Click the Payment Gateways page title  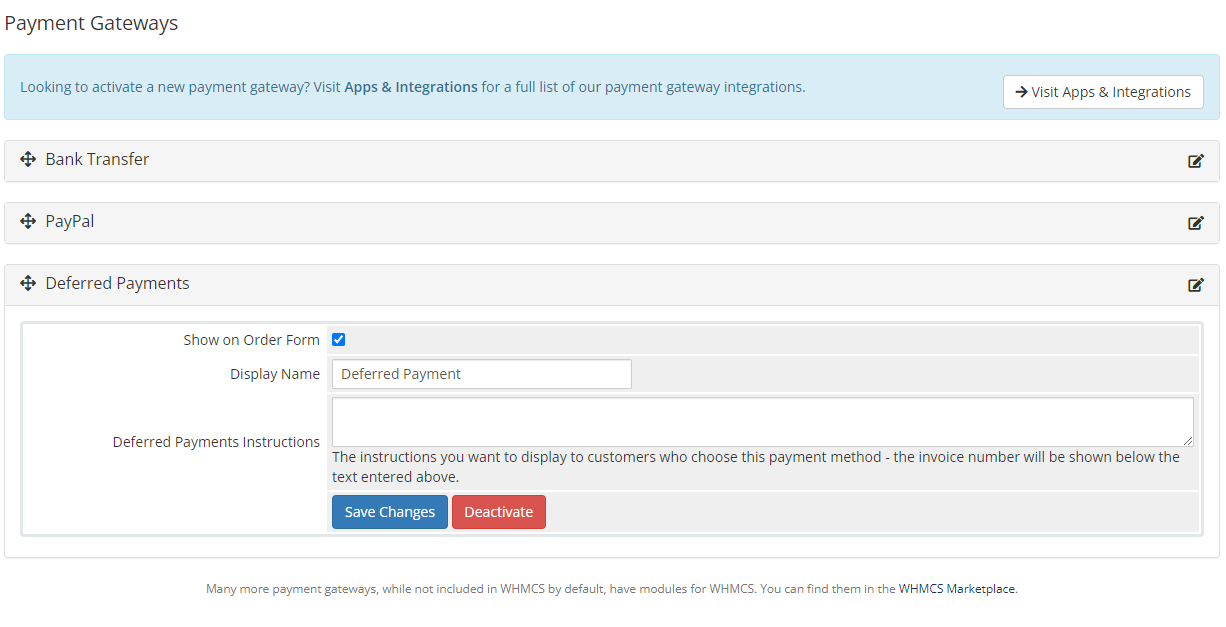coord(91,23)
